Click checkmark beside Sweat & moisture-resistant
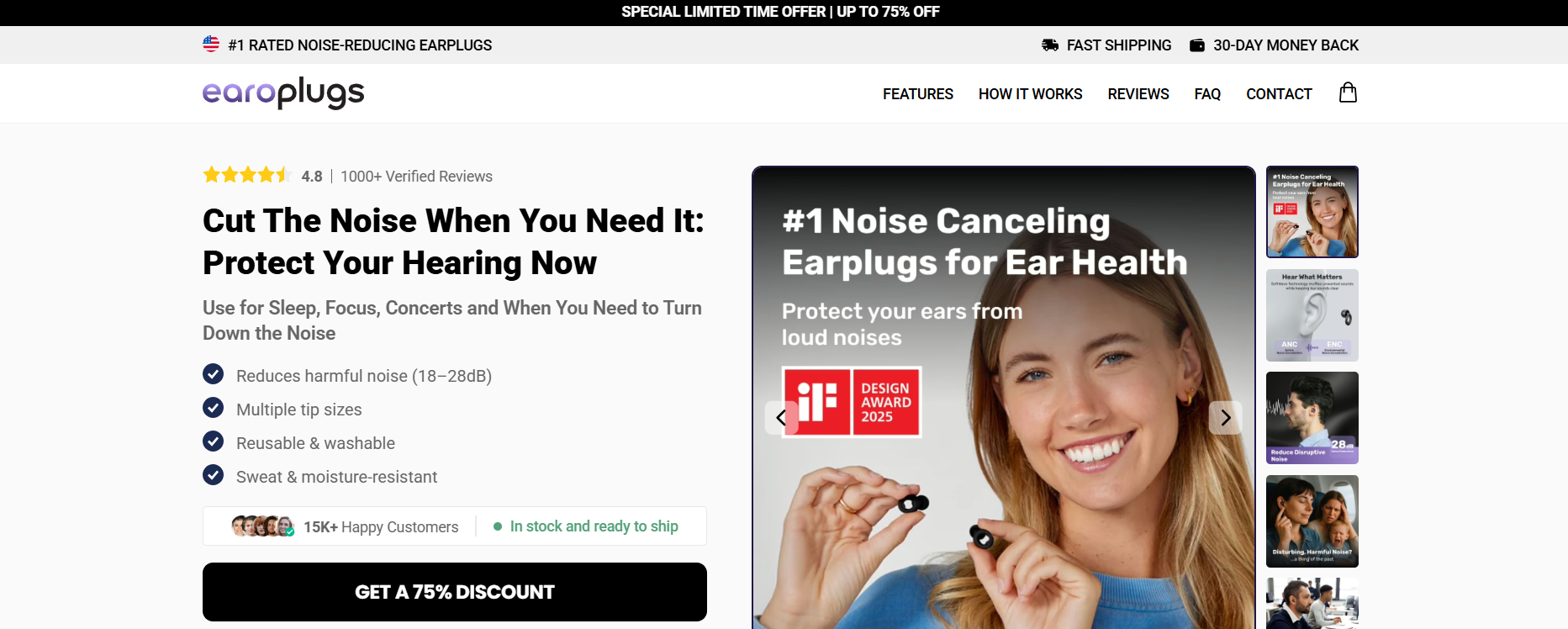1568x629 pixels. pyautogui.click(x=214, y=475)
